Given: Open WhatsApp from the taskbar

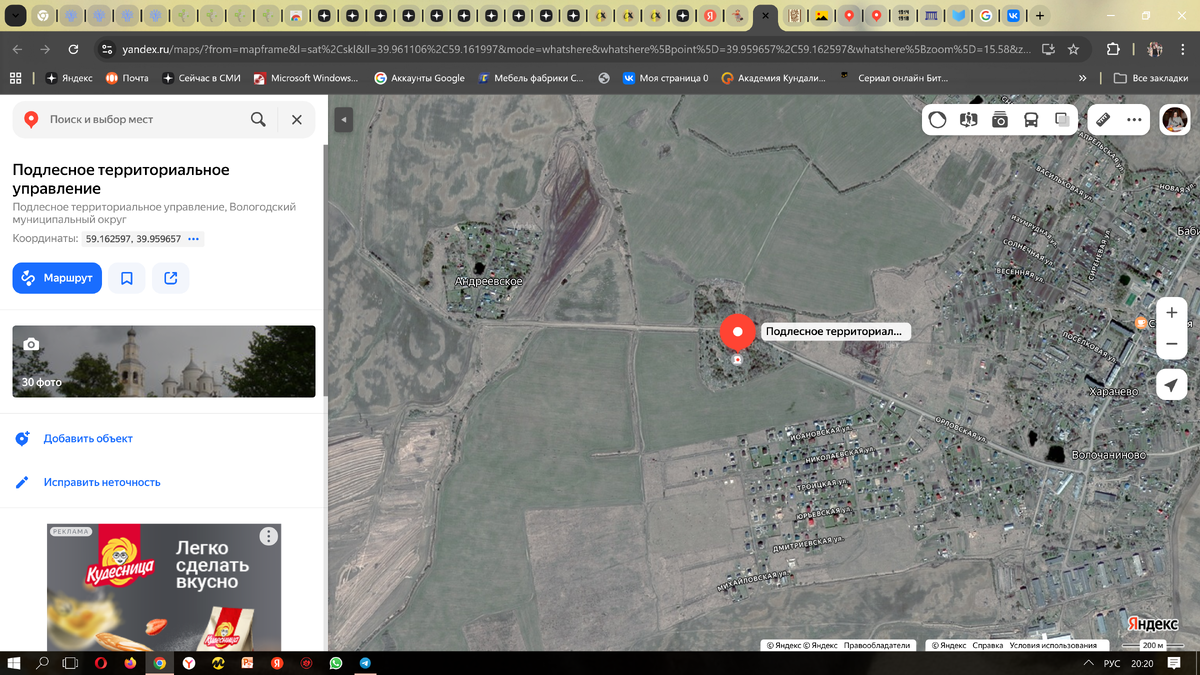Looking at the screenshot, I should click(x=336, y=663).
